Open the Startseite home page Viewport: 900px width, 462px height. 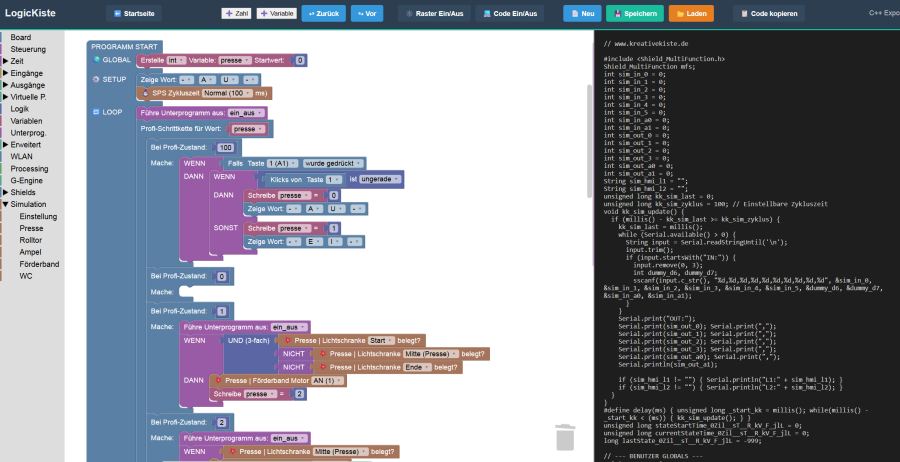tap(134, 13)
